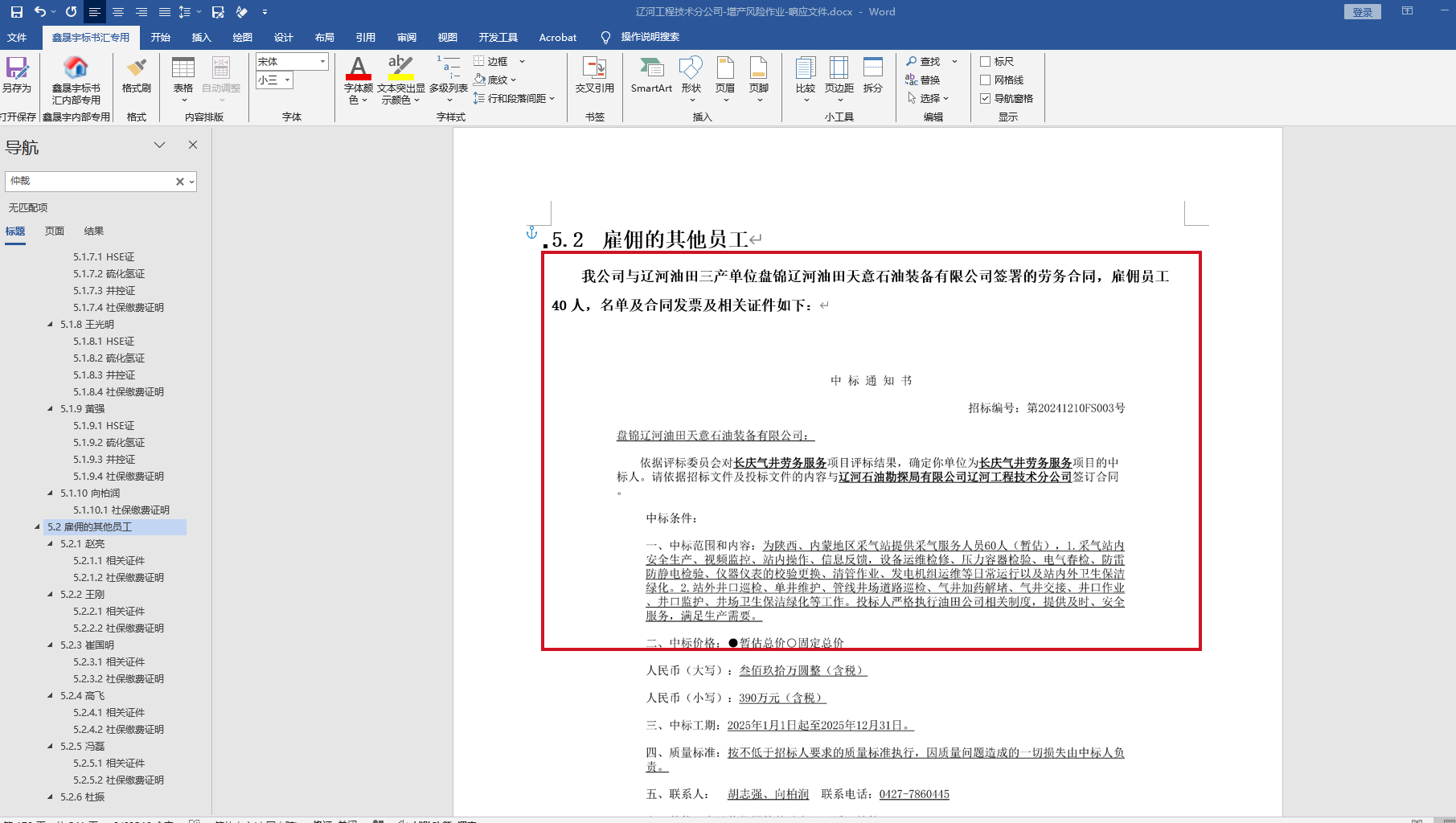Viewport: 1456px width, 823px height.
Task: Collapse the 5.1.10 向柏润 heading
Action: coord(51,493)
